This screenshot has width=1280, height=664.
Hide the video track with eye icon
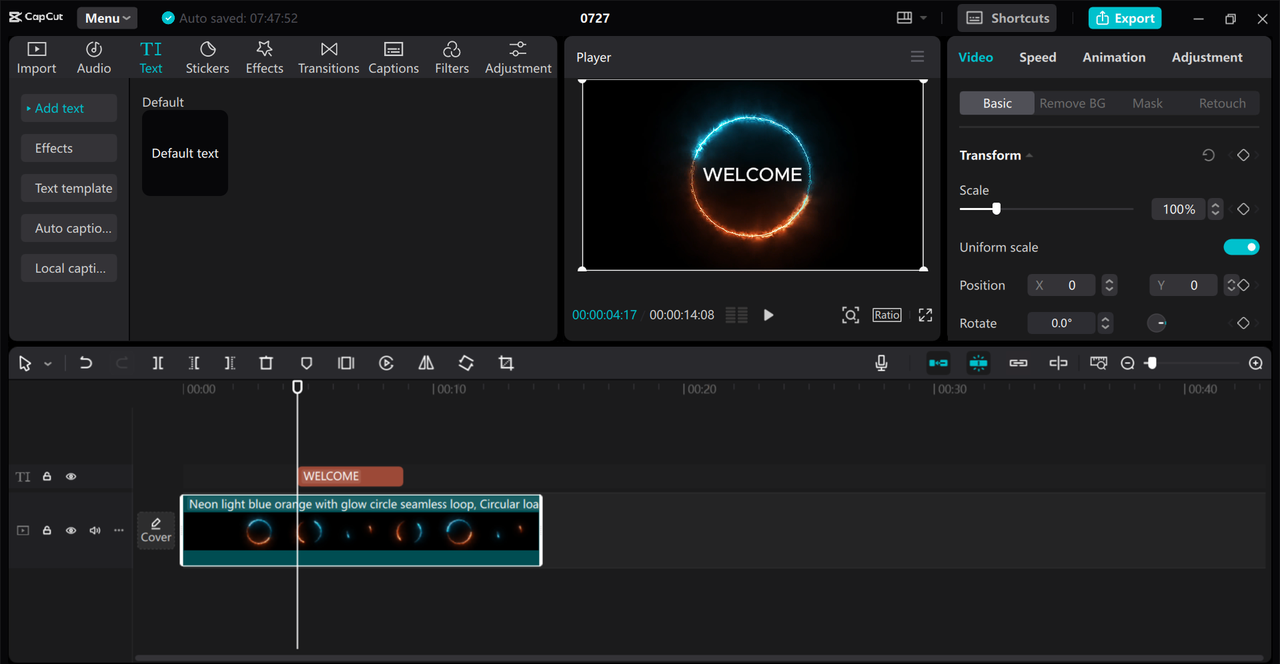point(71,530)
